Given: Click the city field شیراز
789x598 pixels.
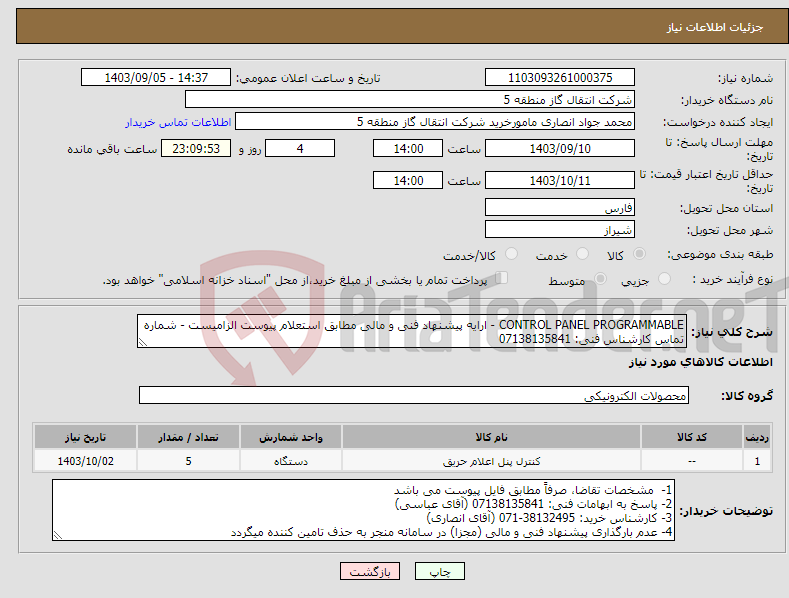Looking at the screenshot, I should [560, 230].
